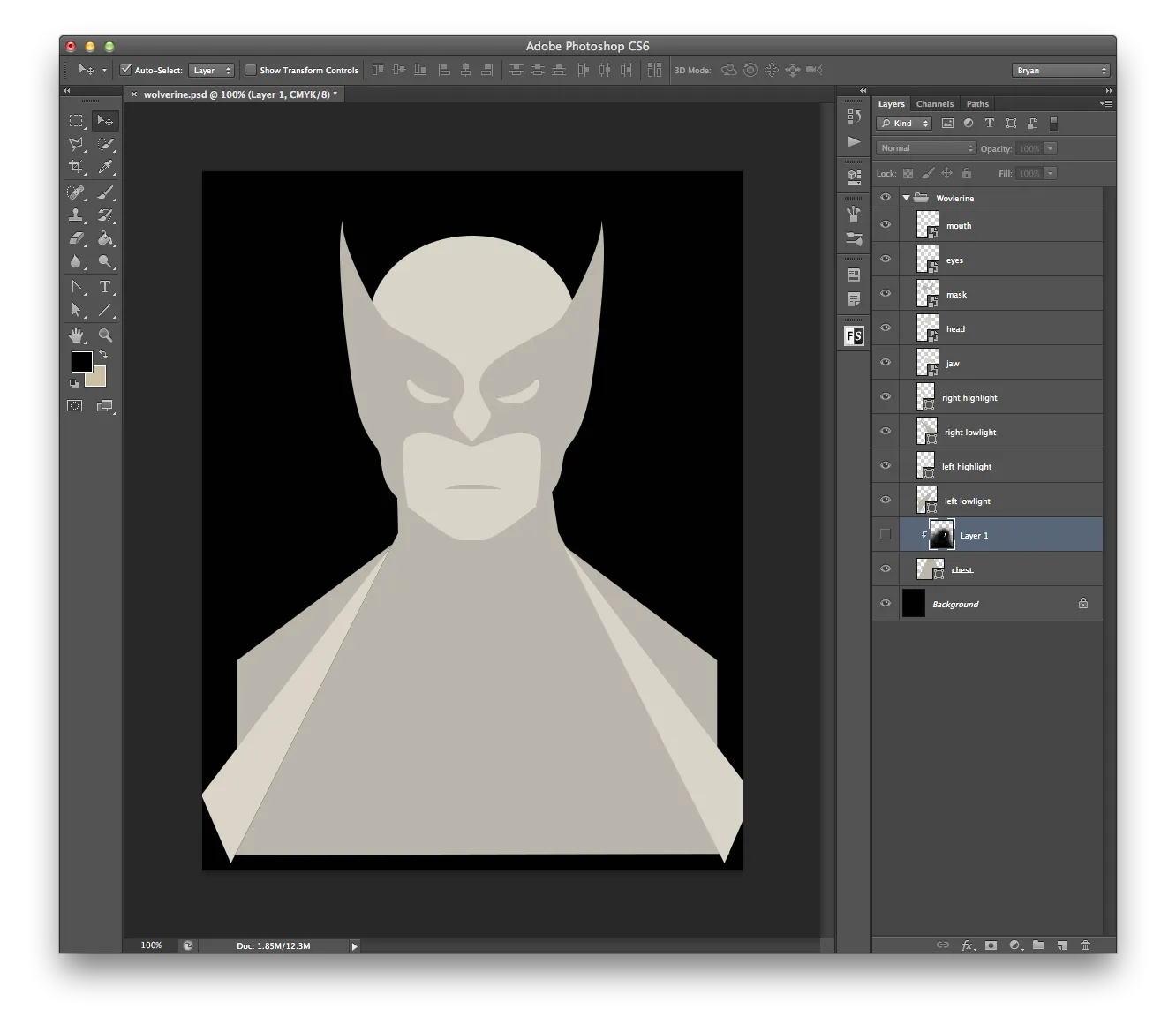The height and width of the screenshot is (1032, 1176).
Task: Set the foreground color swatch
Action: pyautogui.click(x=81, y=361)
